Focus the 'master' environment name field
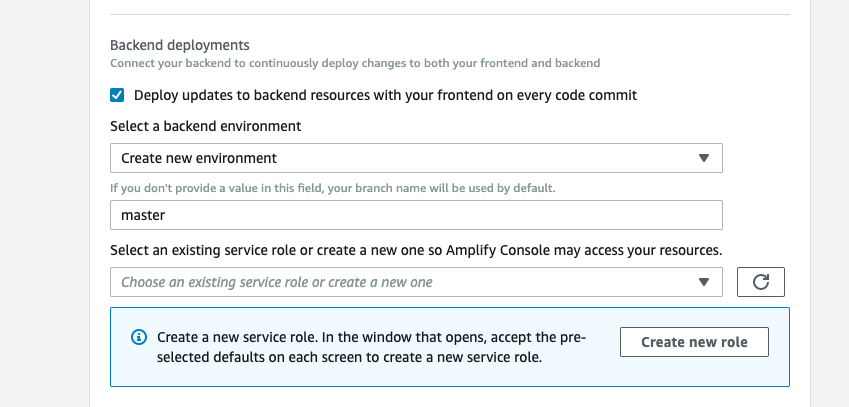 (x=415, y=215)
